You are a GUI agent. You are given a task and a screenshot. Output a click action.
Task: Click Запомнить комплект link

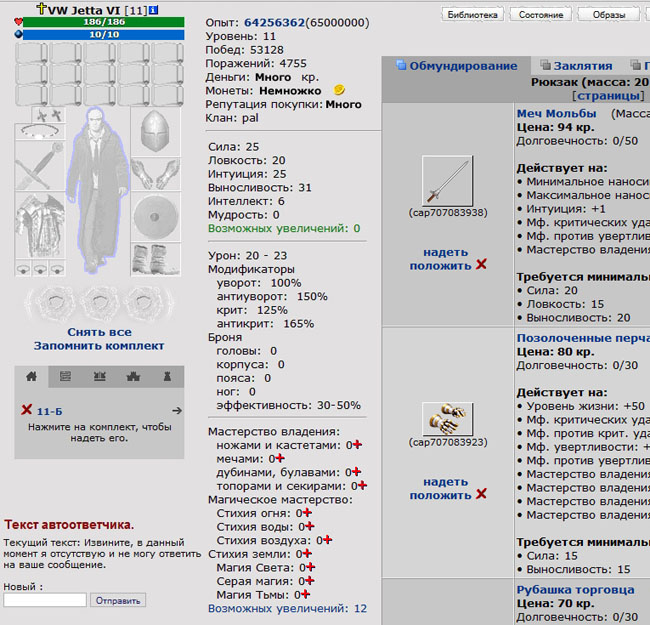[99, 346]
